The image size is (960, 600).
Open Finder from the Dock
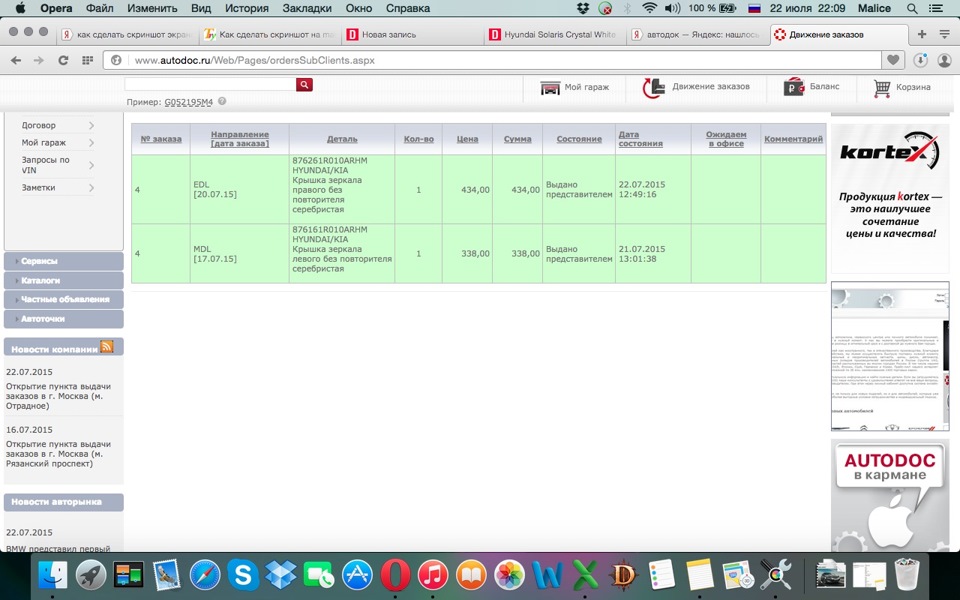click(53, 576)
